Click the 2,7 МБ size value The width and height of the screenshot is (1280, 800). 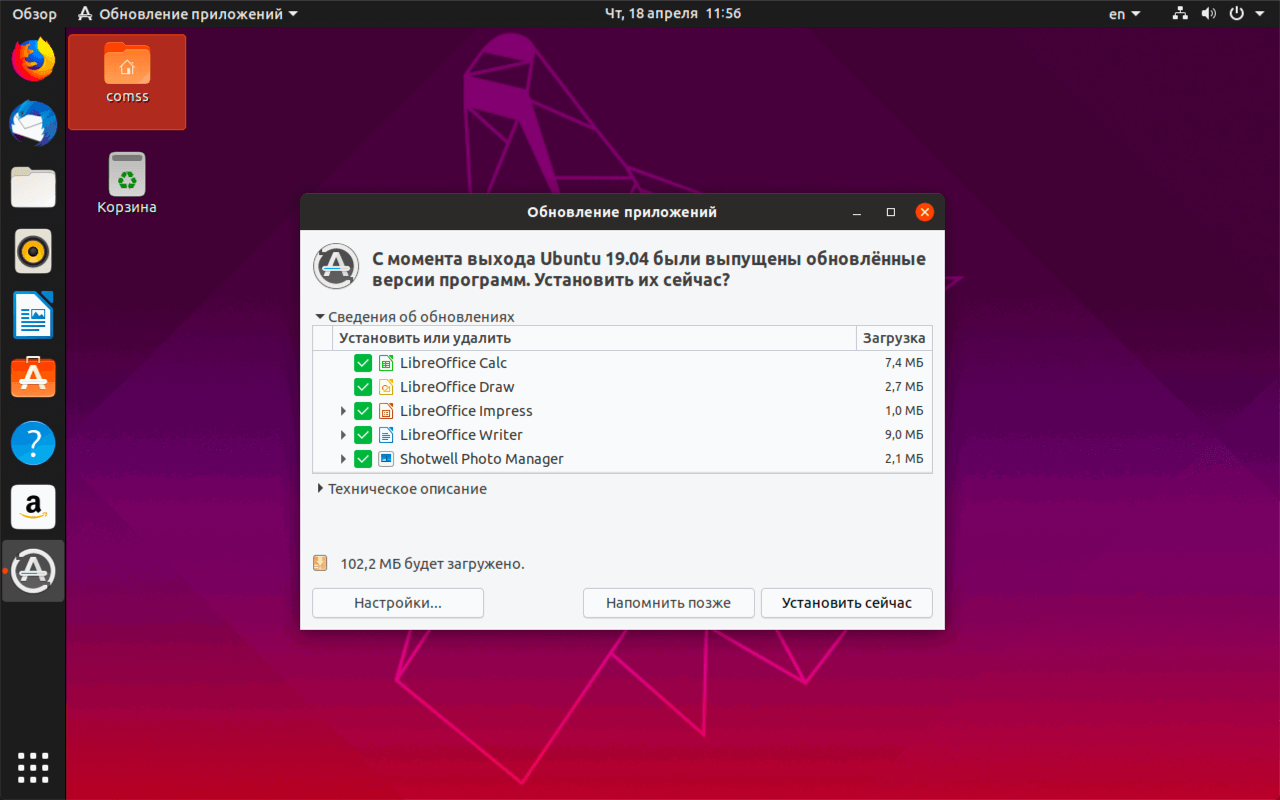[903, 387]
